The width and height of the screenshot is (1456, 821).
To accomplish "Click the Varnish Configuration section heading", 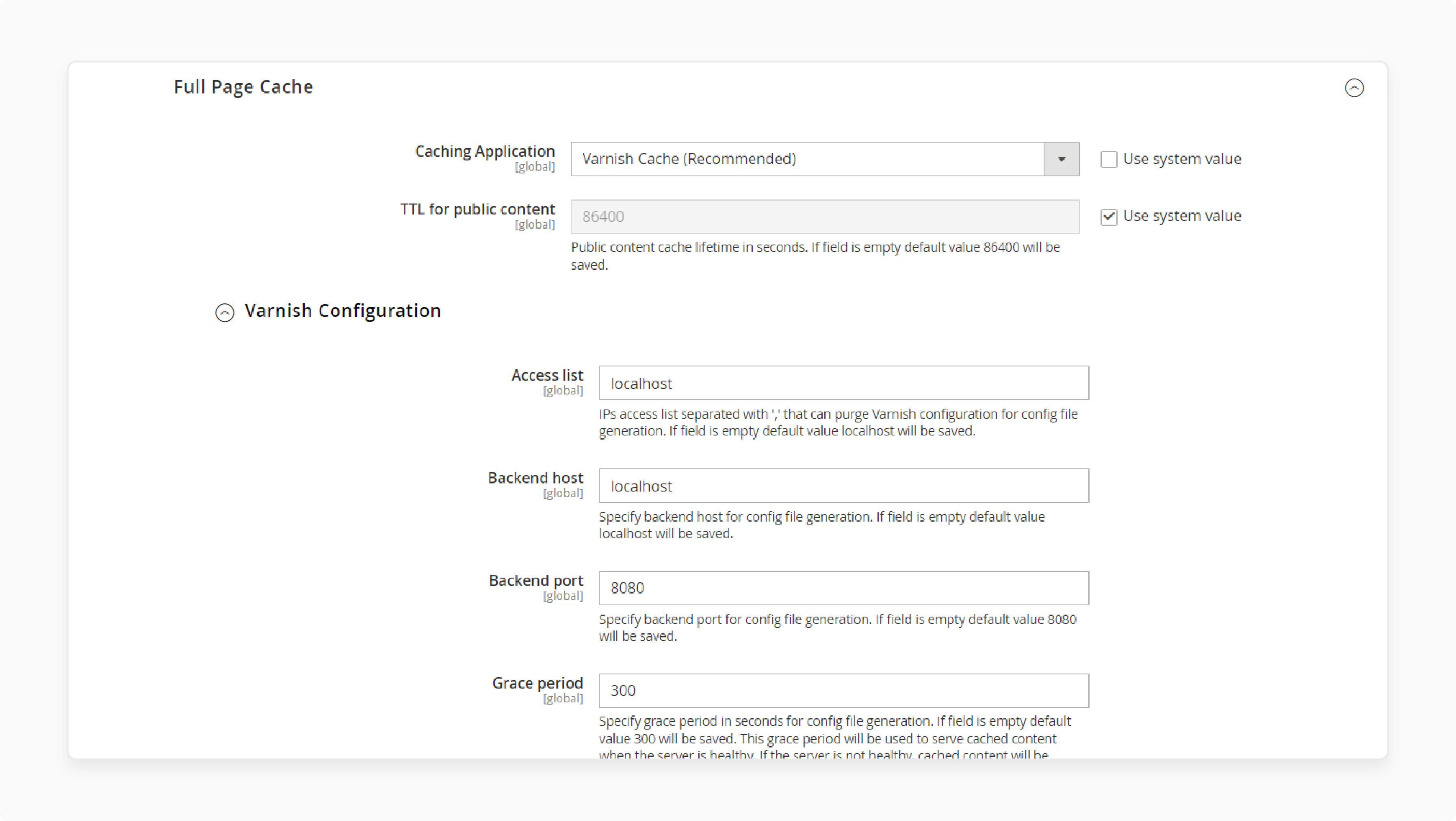I will coord(342,311).
